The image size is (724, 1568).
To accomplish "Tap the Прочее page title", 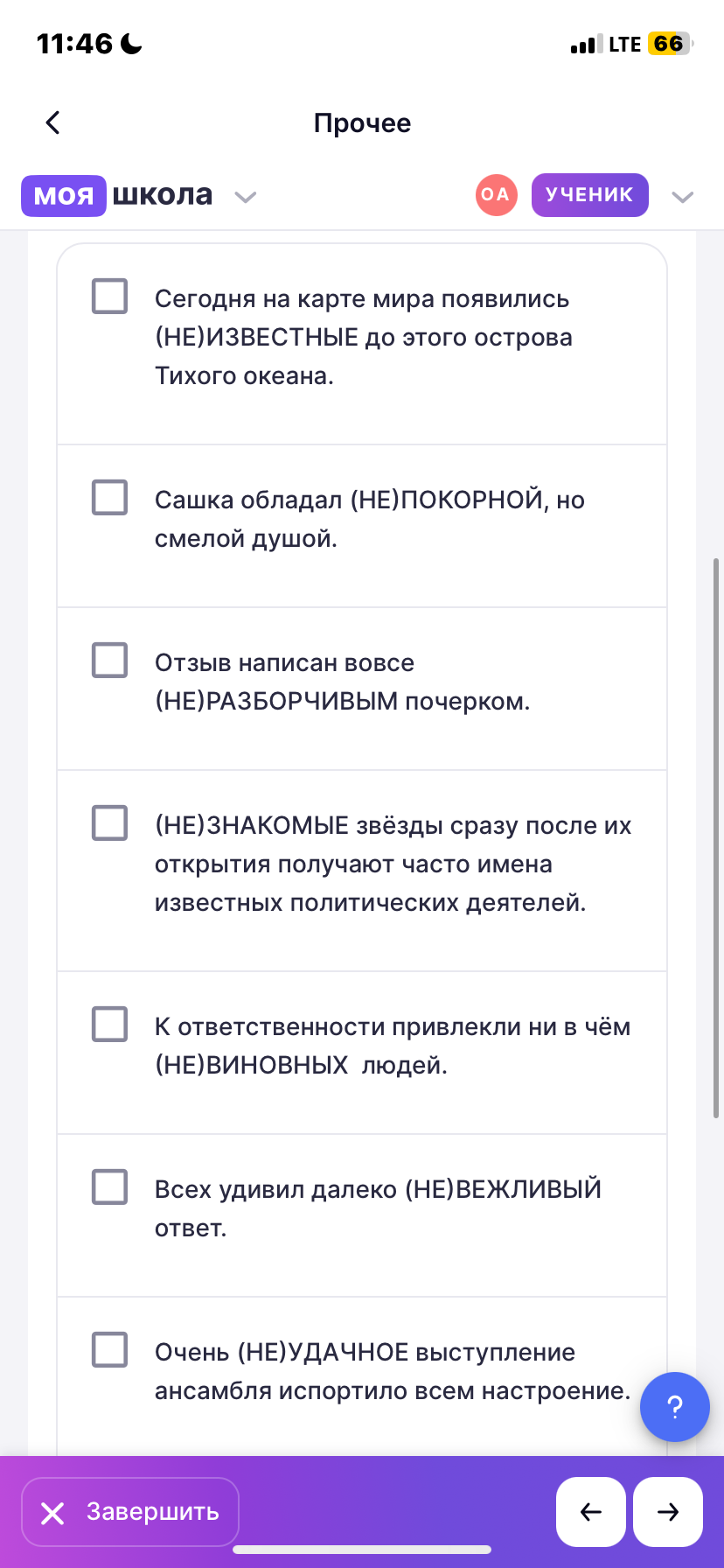I will point(362,123).
